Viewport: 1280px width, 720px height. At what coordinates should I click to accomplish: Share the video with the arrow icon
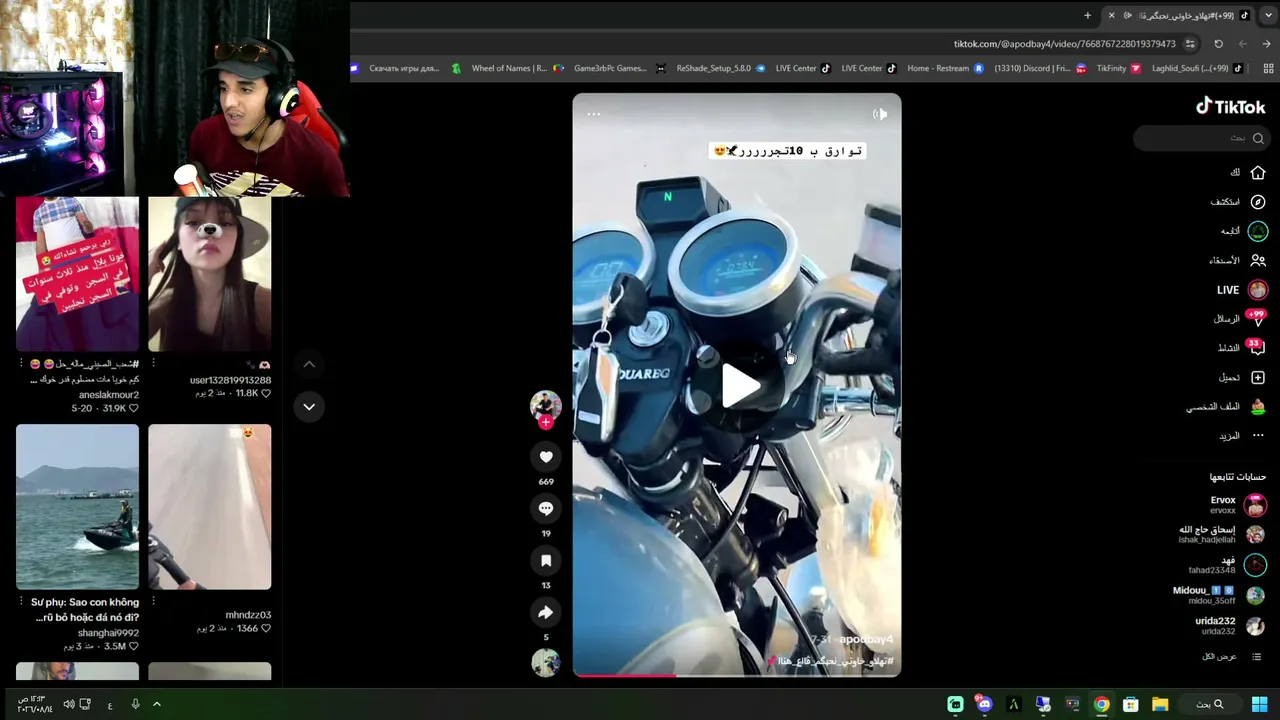[546, 613]
